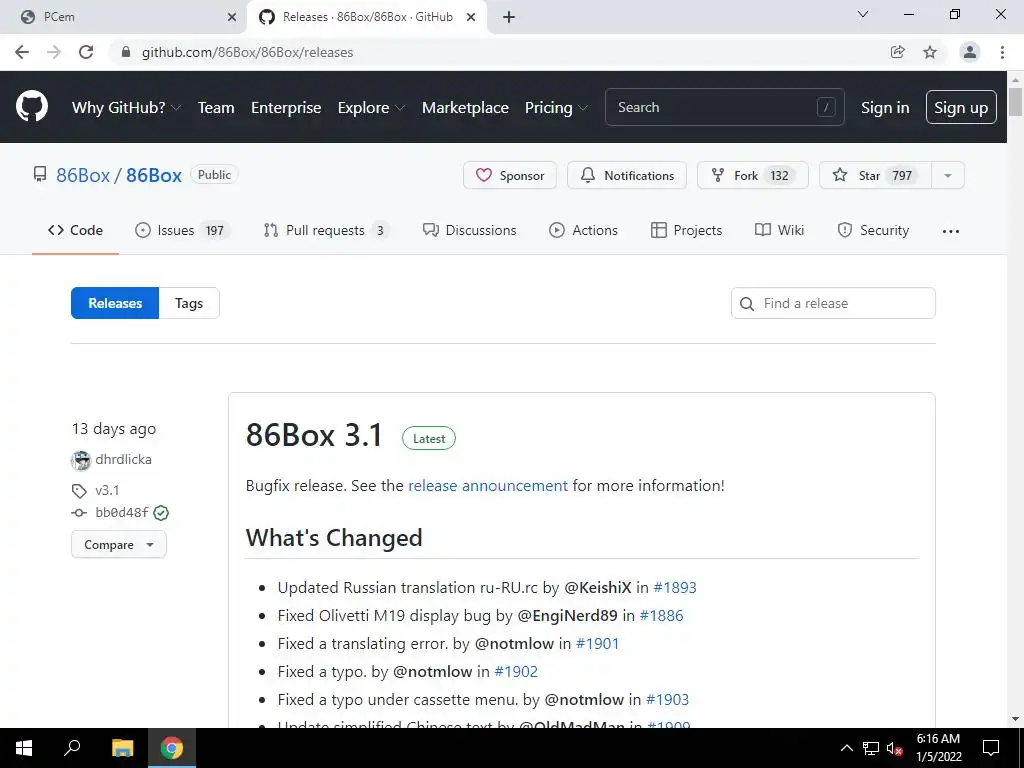Open the Discussions tab
This screenshot has width=1024, height=768.
pos(470,230)
